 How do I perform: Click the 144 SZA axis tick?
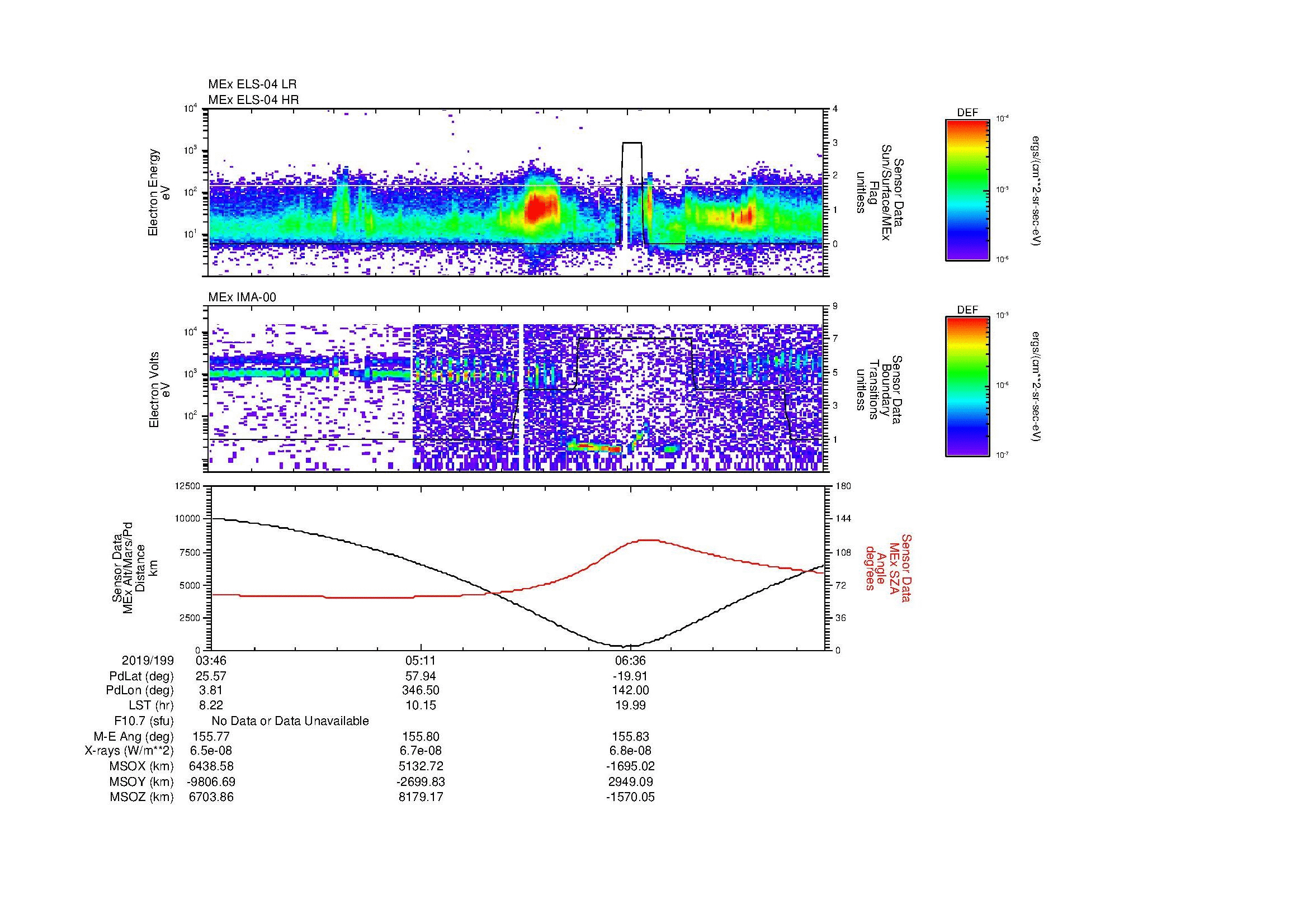click(x=844, y=519)
